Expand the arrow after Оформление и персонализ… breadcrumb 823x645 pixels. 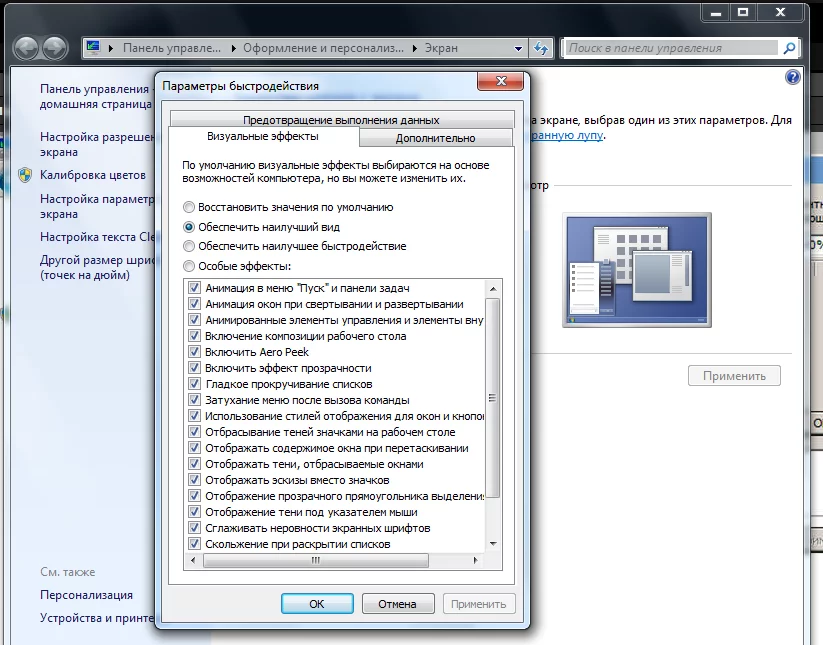click(415, 48)
